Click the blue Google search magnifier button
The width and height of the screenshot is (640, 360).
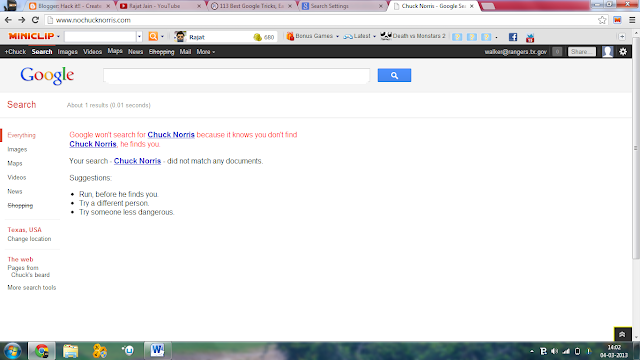click(394, 75)
